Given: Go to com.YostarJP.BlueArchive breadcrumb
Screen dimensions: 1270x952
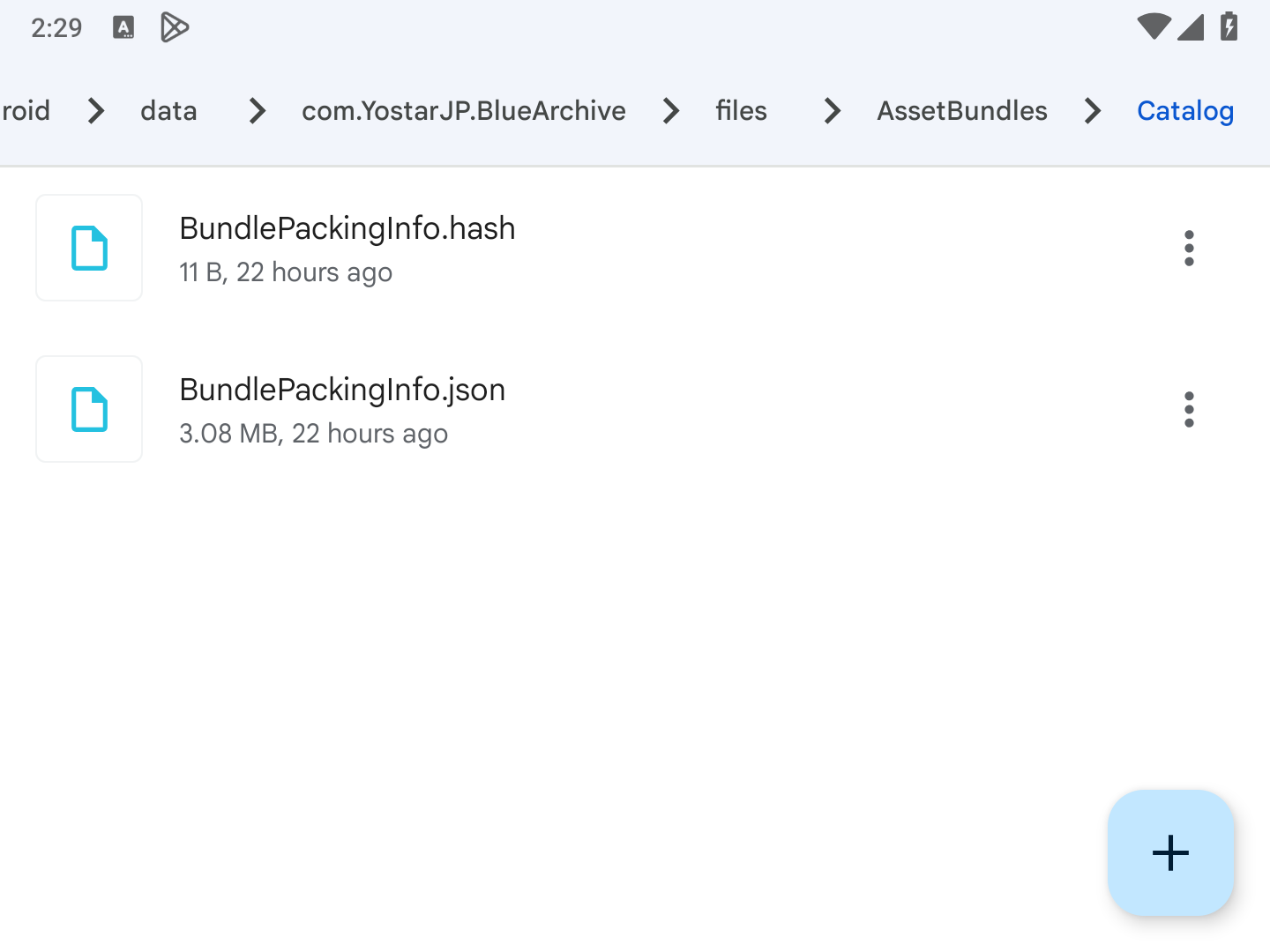Looking at the screenshot, I should tap(464, 111).
